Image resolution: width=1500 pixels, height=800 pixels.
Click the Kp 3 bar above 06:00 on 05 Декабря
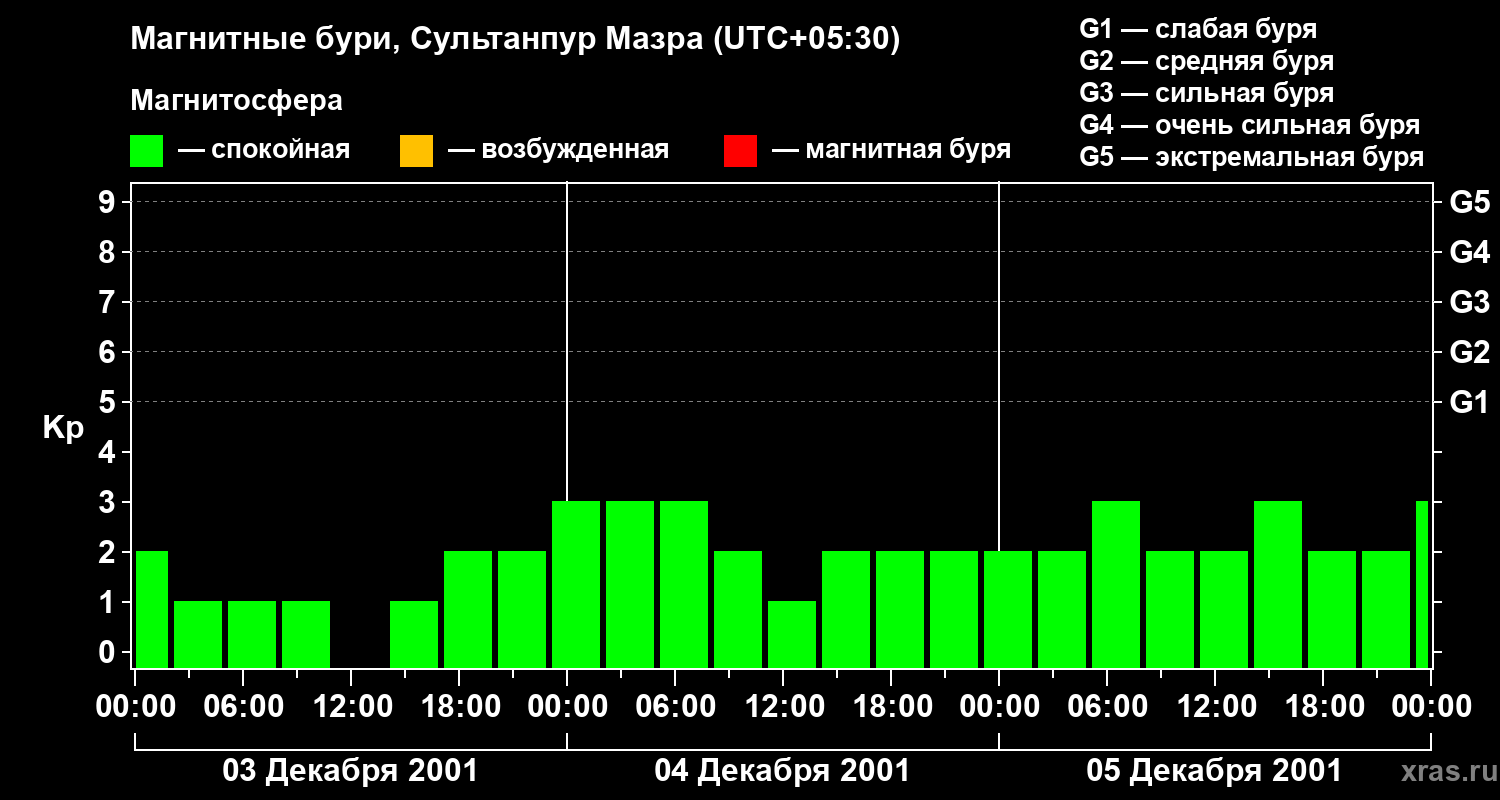click(x=1116, y=584)
